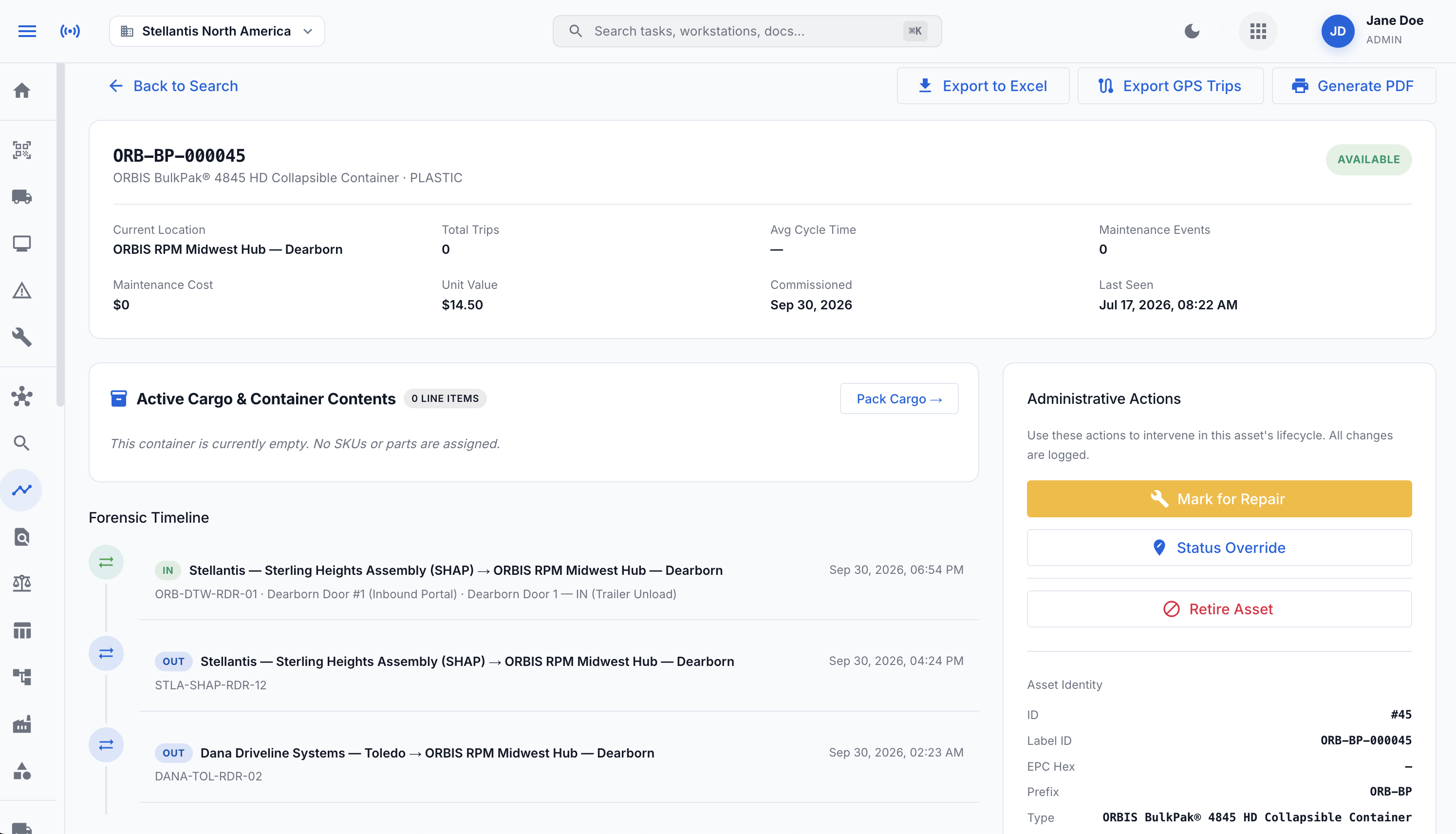
Task: Click Retire Asset button
Action: (1219, 609)
